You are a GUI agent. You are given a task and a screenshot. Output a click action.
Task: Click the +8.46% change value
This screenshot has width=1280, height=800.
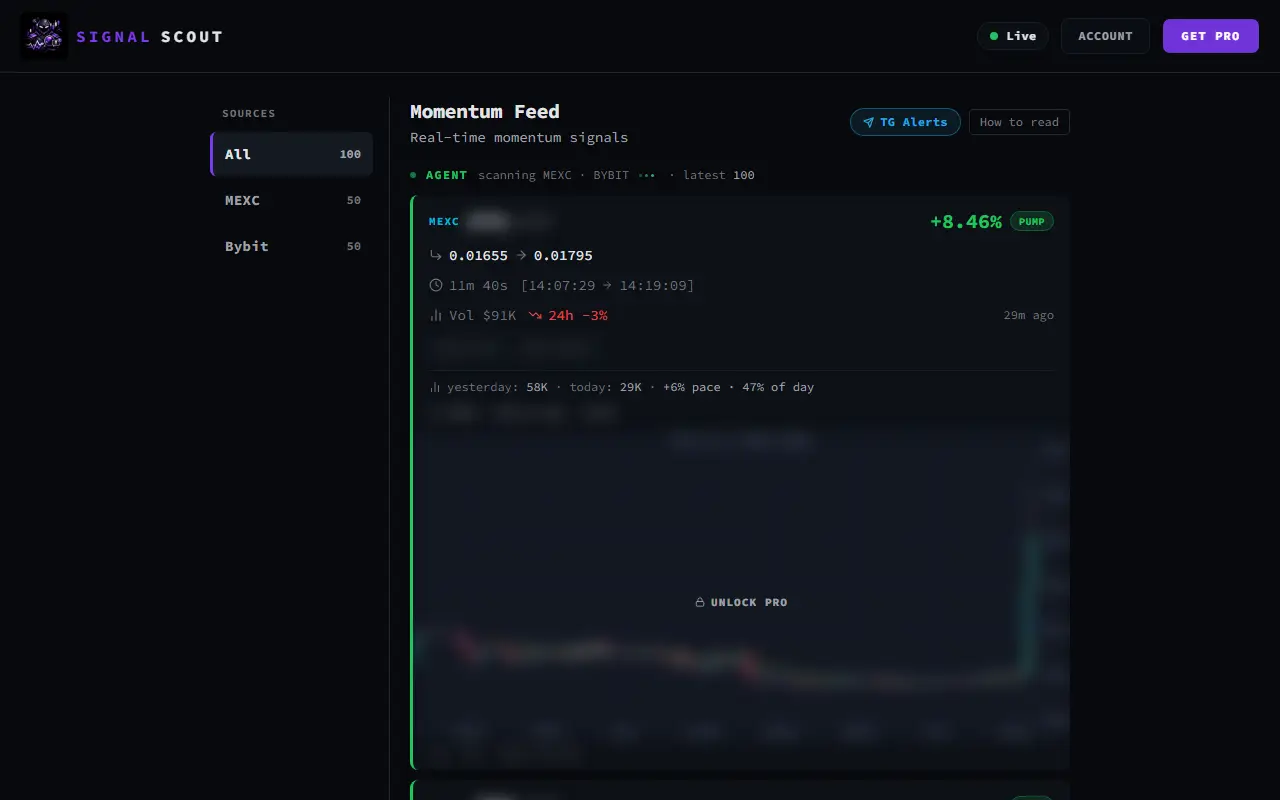(965, 221)
